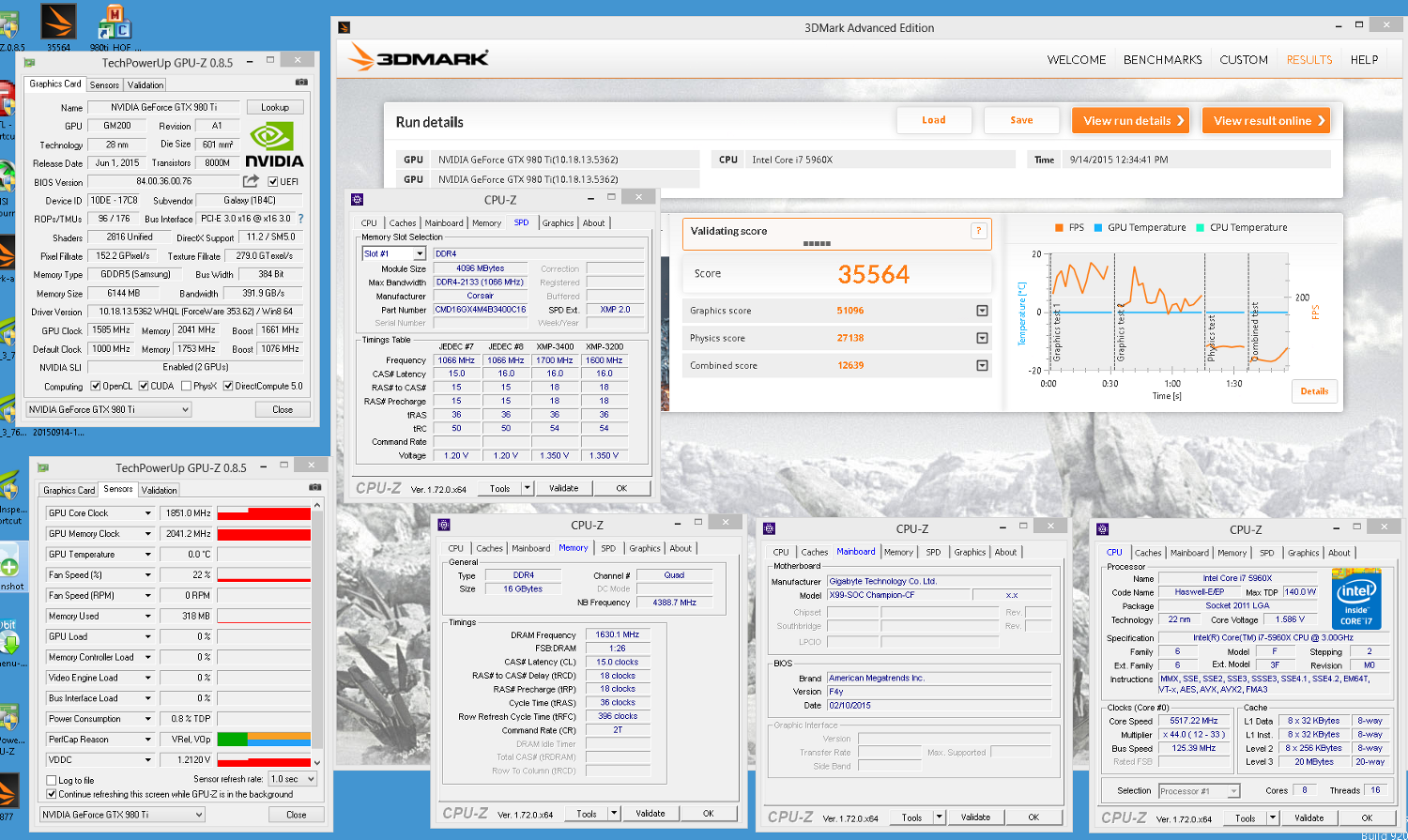Open the CUSTOM menu in 3DMark
The height and width of the screenshot is (840, 1408).
coord(1244,59)
